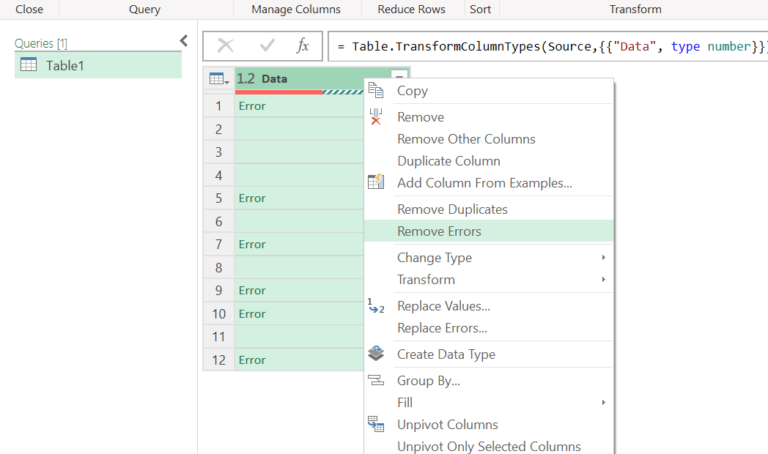This screenshot has width=768, height=454.
Task: Click the Reduce Rows ribbon group
Action: coord(411,9)
